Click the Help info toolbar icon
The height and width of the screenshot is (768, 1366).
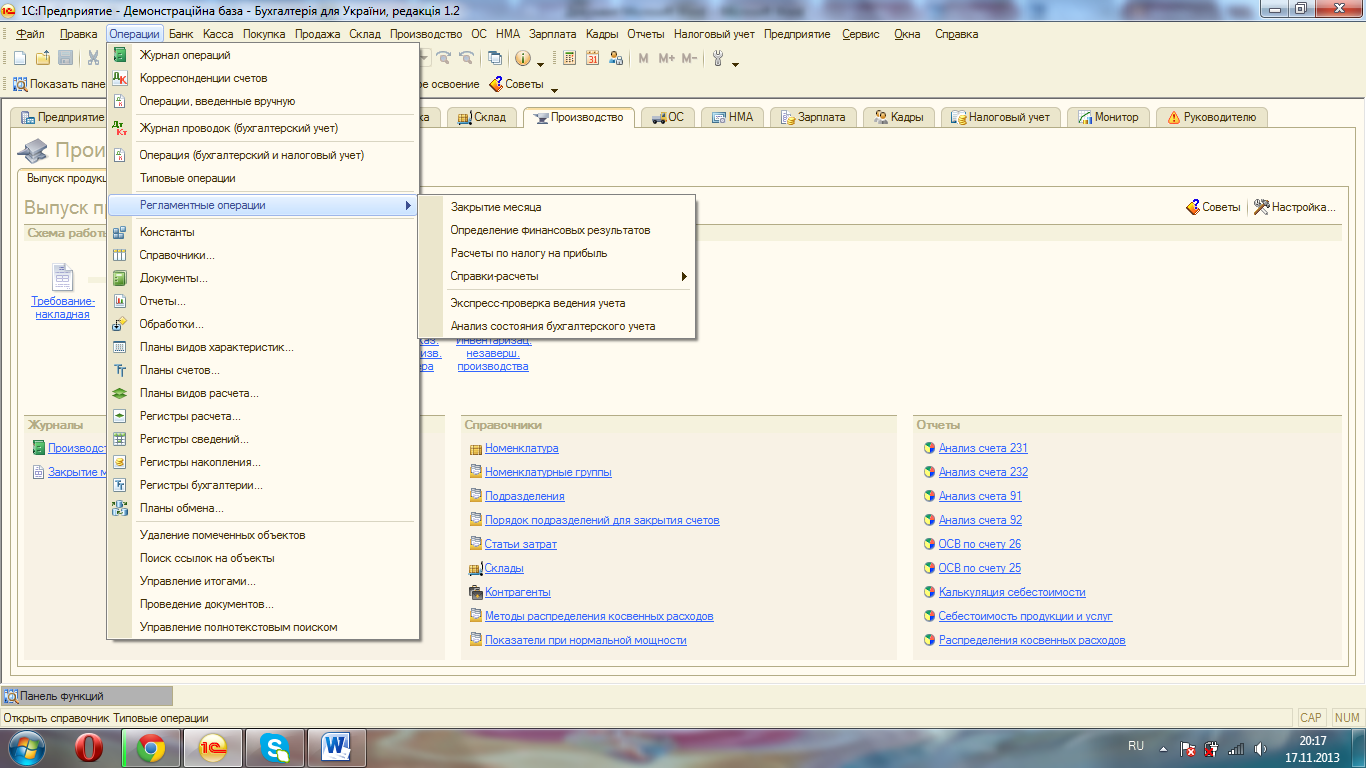pos(522,58)
